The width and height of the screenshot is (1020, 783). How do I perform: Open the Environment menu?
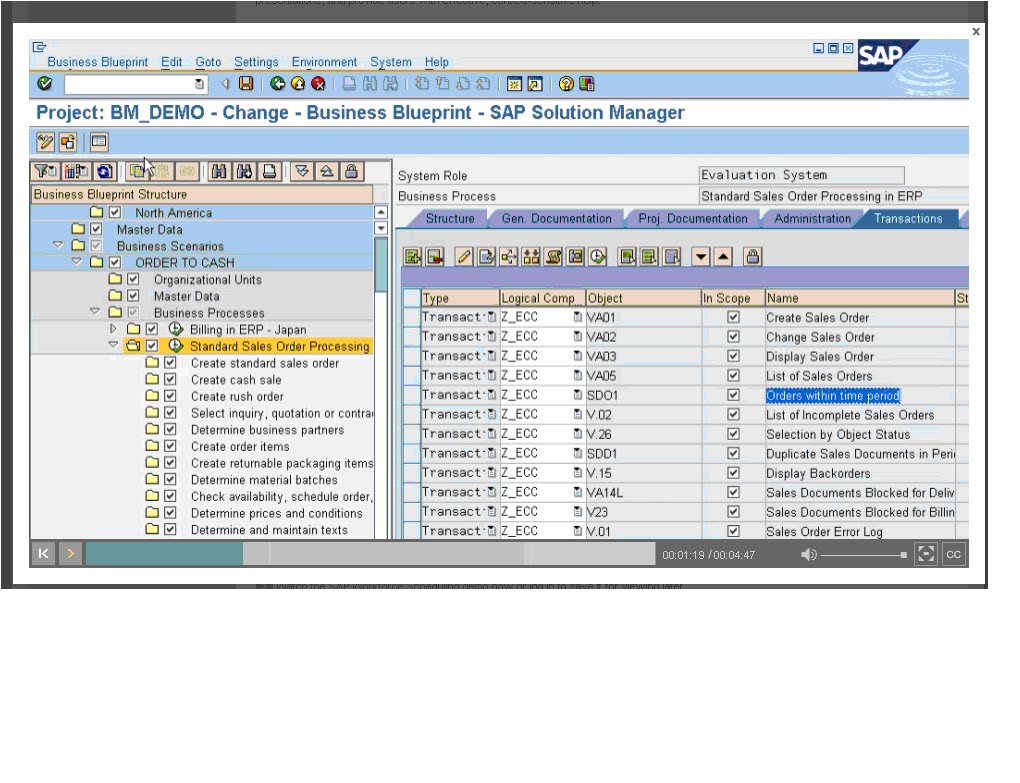point(324,61)
